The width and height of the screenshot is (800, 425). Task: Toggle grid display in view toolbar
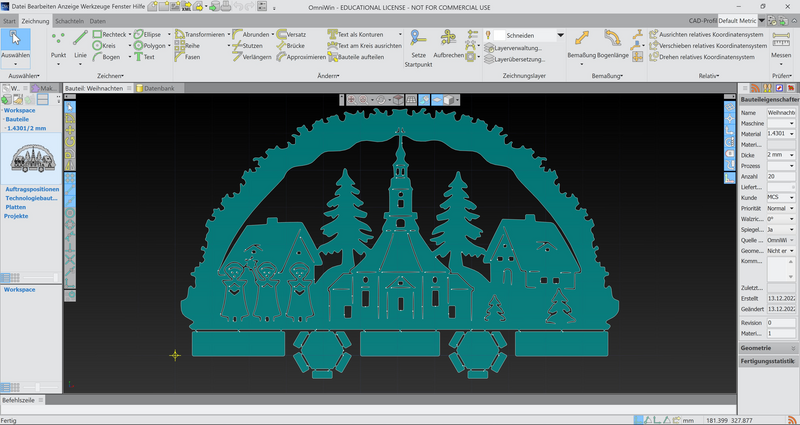coord(411,100)
